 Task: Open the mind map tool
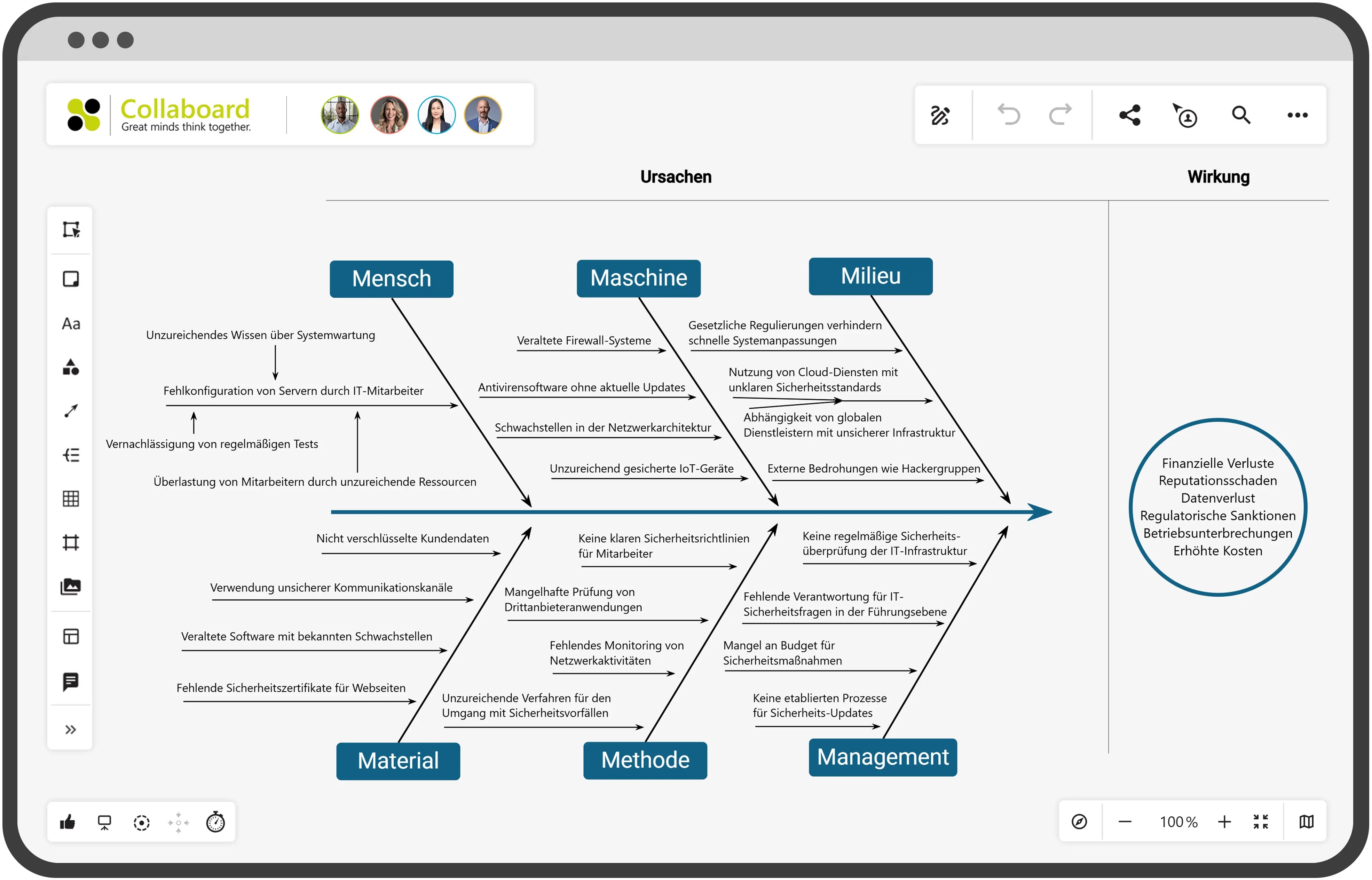click(71, 454)
